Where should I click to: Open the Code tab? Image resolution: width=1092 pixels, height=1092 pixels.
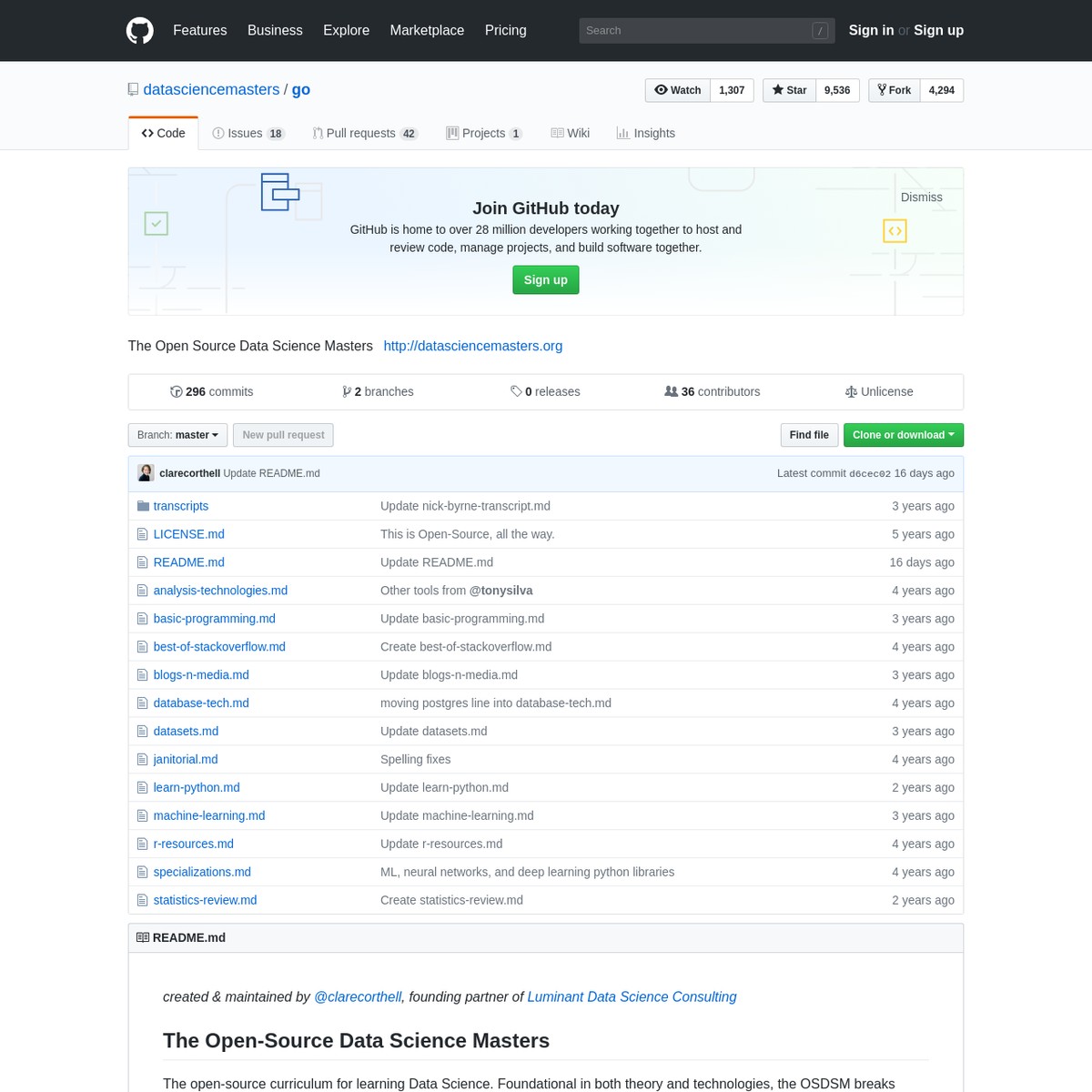point(163,133)
